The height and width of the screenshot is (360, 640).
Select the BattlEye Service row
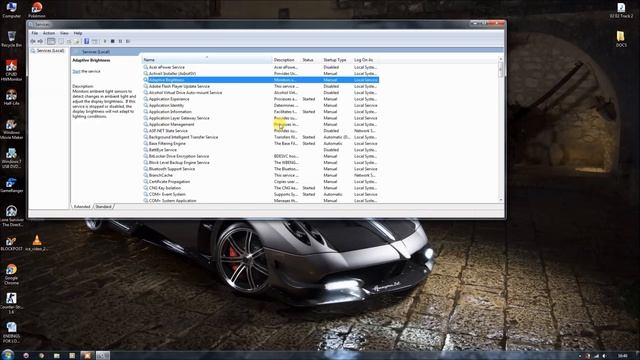(260, 150)
